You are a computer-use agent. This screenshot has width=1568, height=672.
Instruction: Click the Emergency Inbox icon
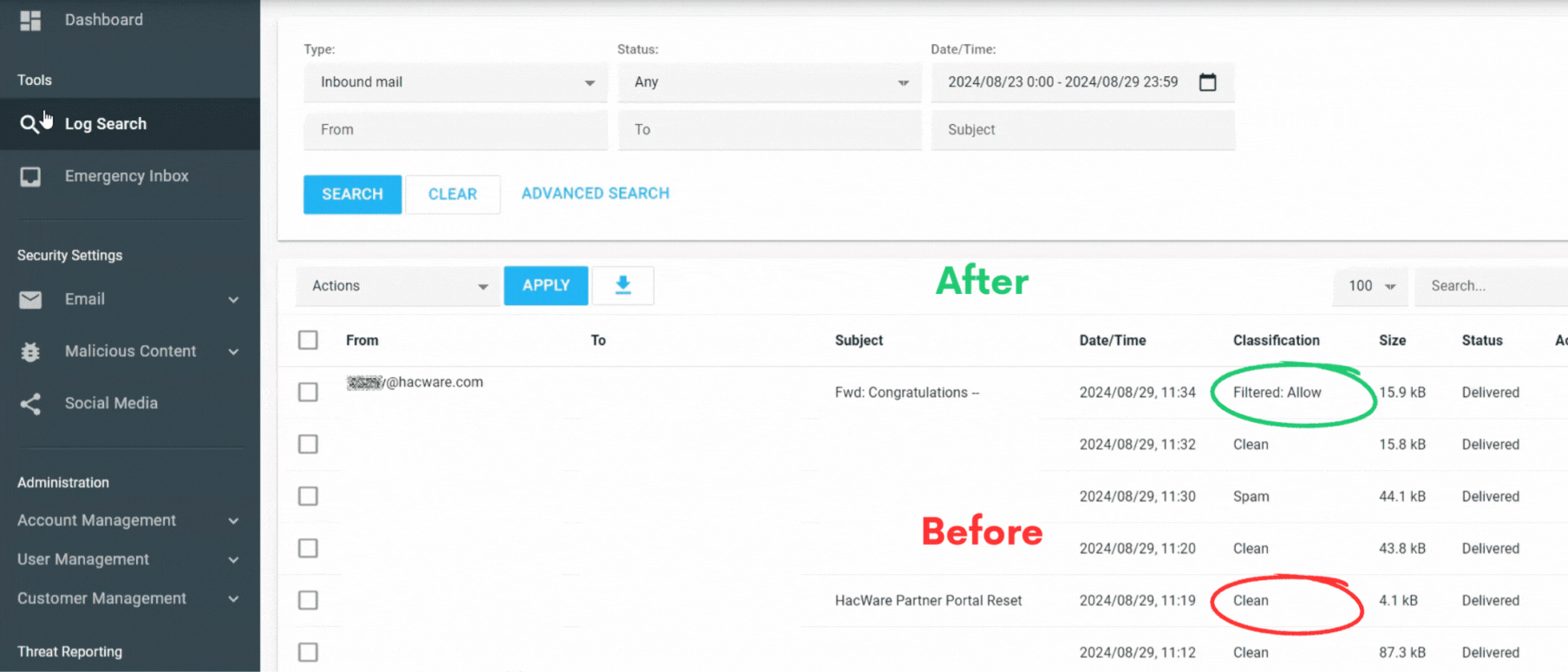point(30,176)
